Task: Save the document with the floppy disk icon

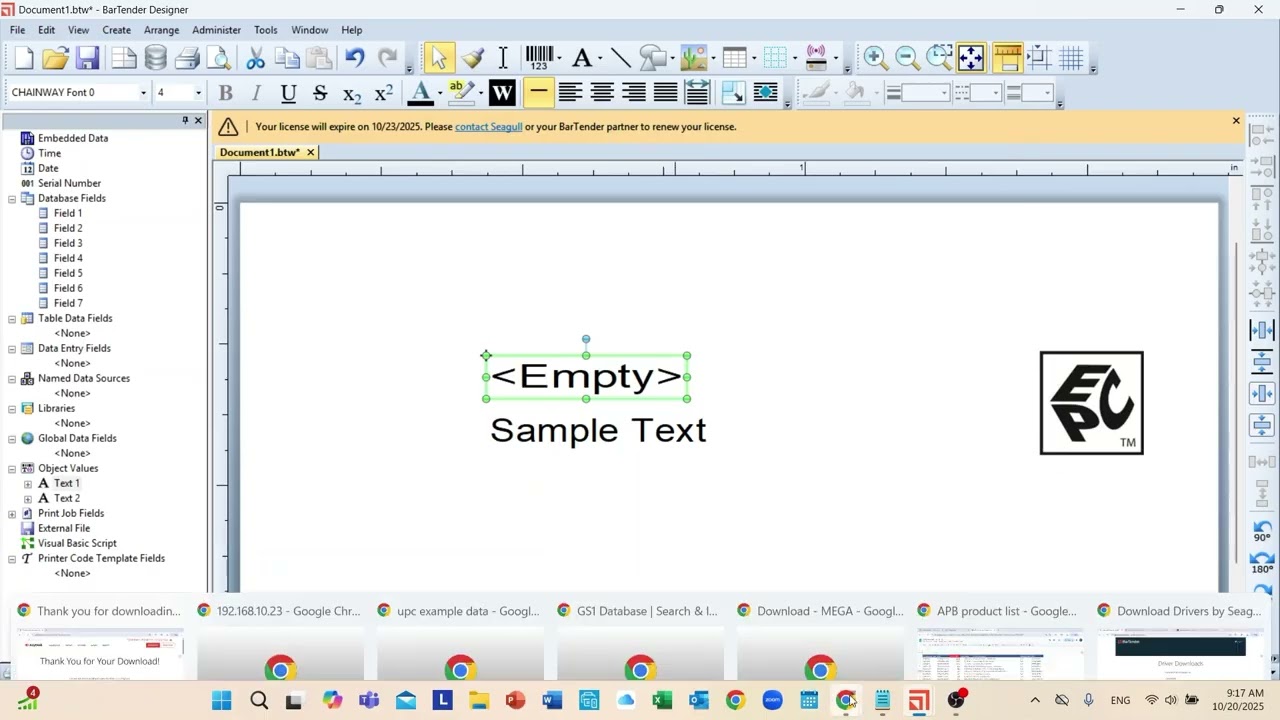Action: (88, 58)
